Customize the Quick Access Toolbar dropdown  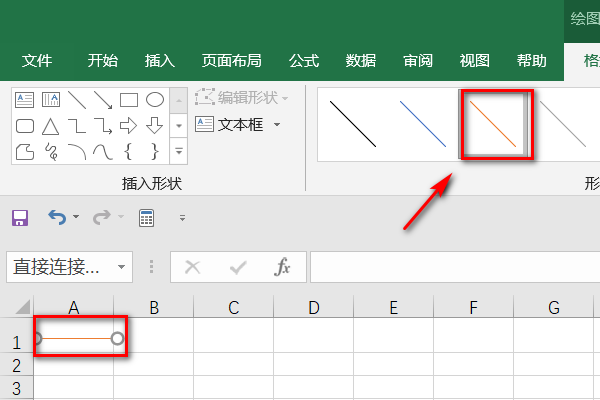182,218
